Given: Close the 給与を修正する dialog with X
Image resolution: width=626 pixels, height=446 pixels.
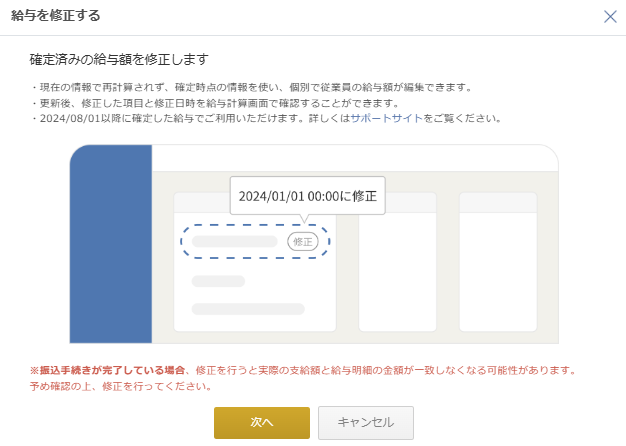Looking at the screenshot, I should pyautogui.click(x=610, y=16).
